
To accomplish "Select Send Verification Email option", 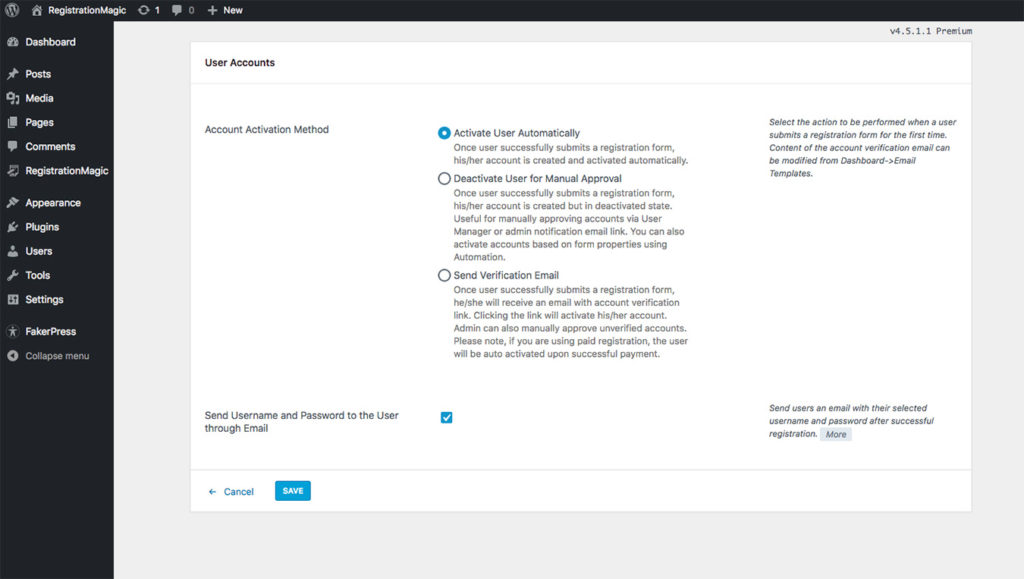I will [444, 275].
